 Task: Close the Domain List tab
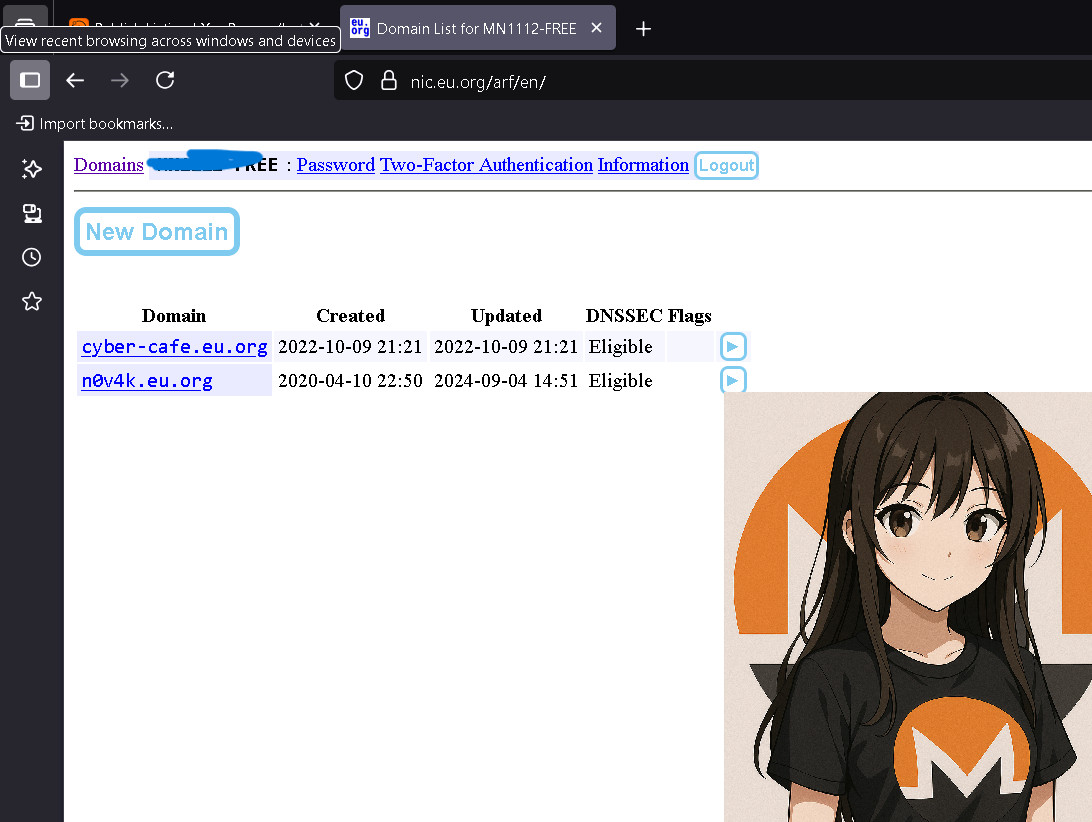pyautogui.click(x=596, y=28)
